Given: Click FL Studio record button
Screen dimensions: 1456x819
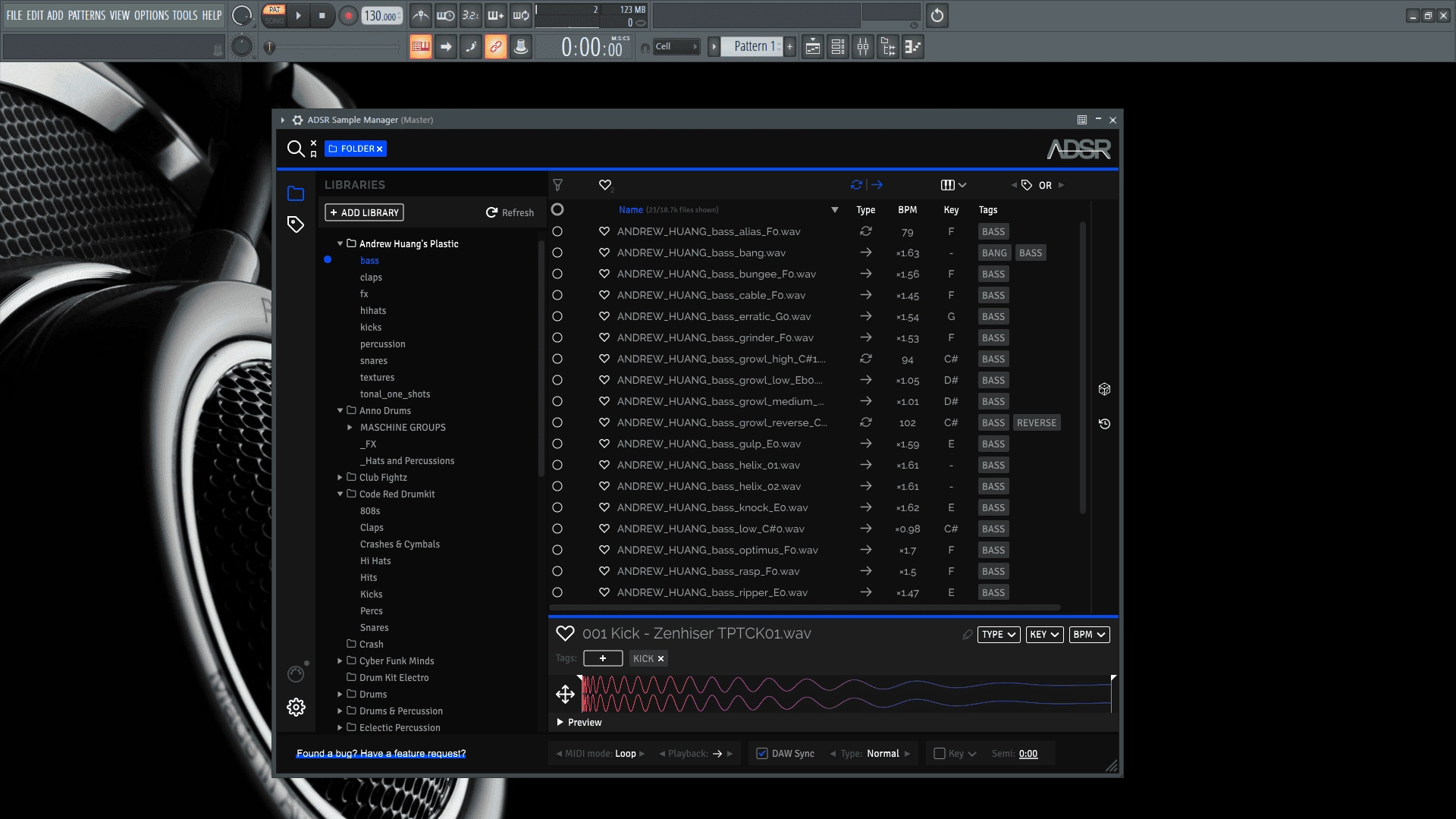Looking at the screenshot, I should pos(348,16).
